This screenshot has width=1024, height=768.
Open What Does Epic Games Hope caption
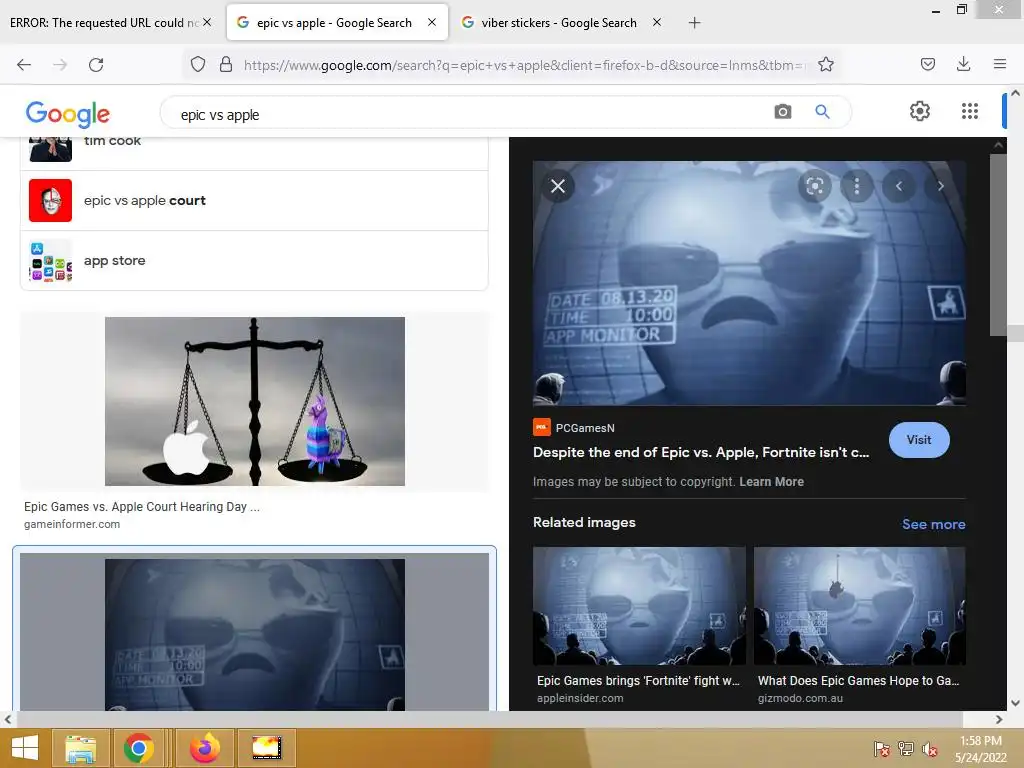click(858, 680)
